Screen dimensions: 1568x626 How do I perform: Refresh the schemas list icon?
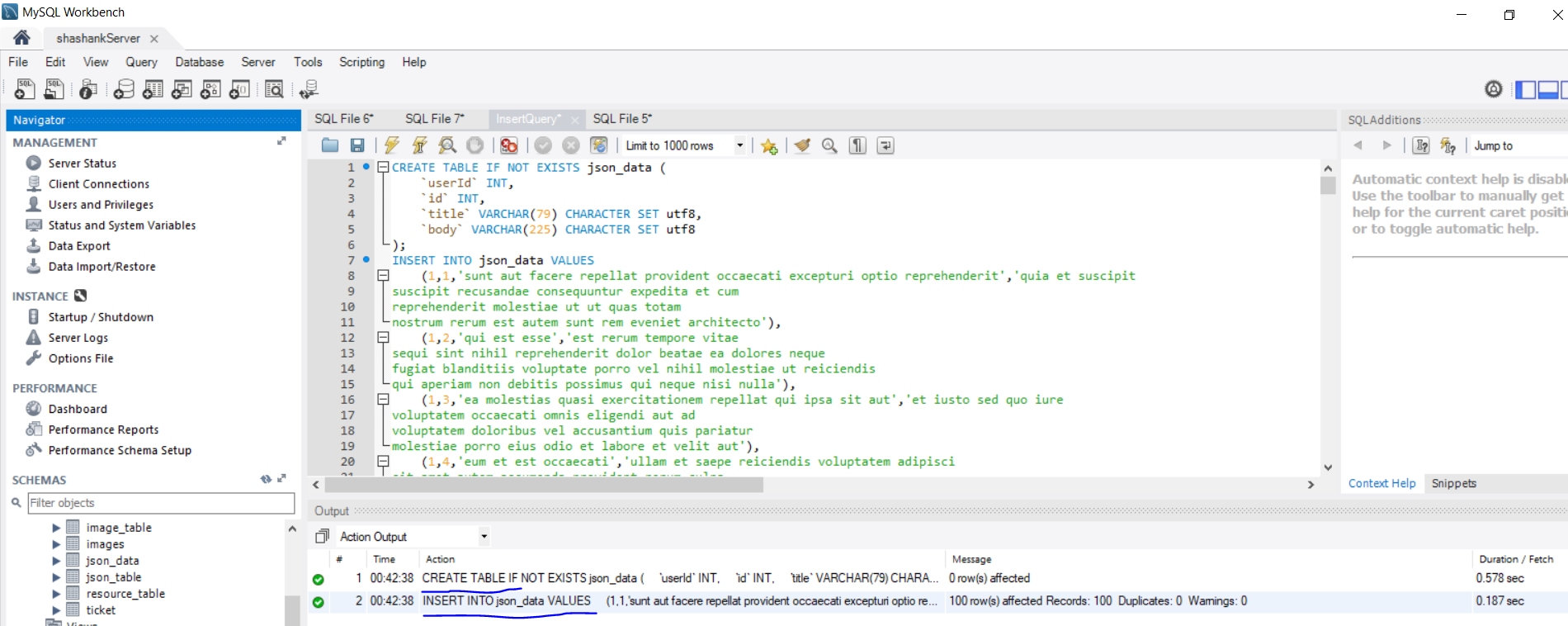[266, 479]
